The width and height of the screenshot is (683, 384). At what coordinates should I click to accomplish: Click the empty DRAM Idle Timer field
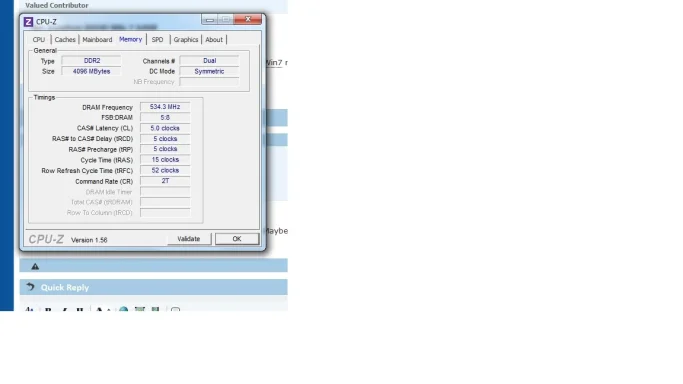tap(165, 192)
